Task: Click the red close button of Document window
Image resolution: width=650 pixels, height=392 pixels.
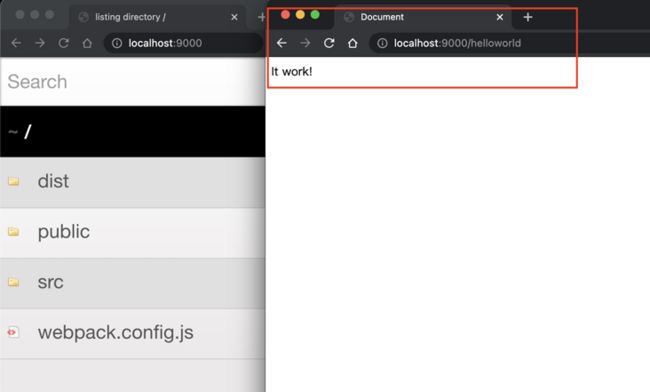Action: coord(285,15)
